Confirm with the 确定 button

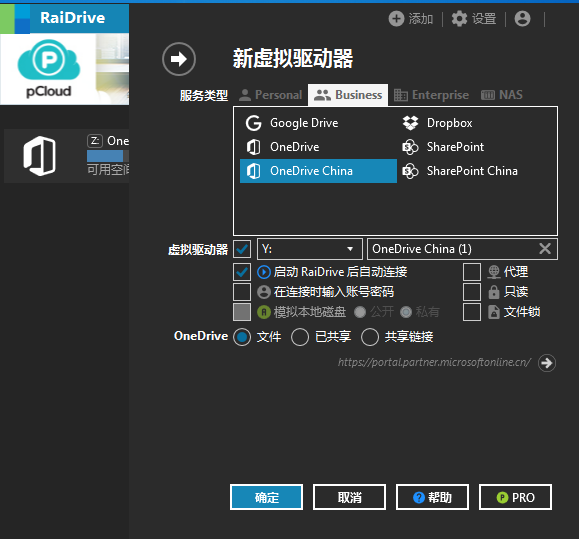(x=266, y=497)
